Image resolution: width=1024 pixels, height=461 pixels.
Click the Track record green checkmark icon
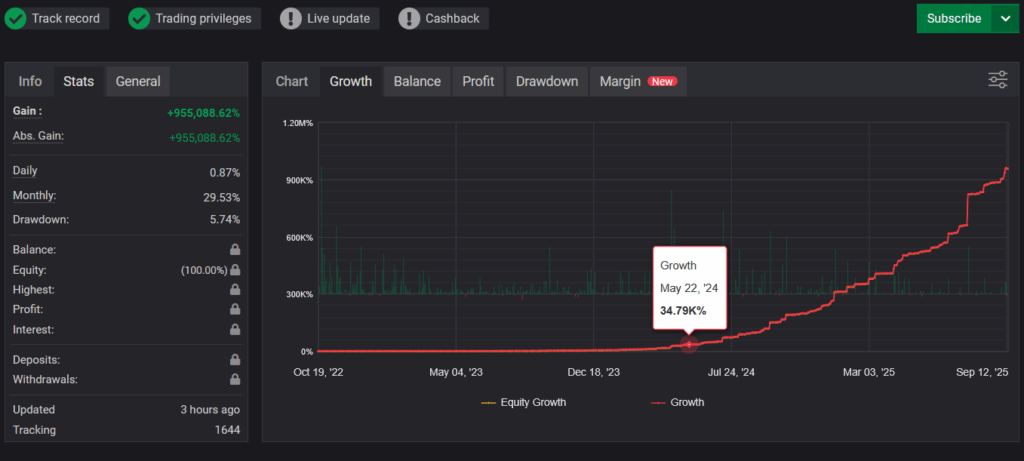tap(16, 18)
